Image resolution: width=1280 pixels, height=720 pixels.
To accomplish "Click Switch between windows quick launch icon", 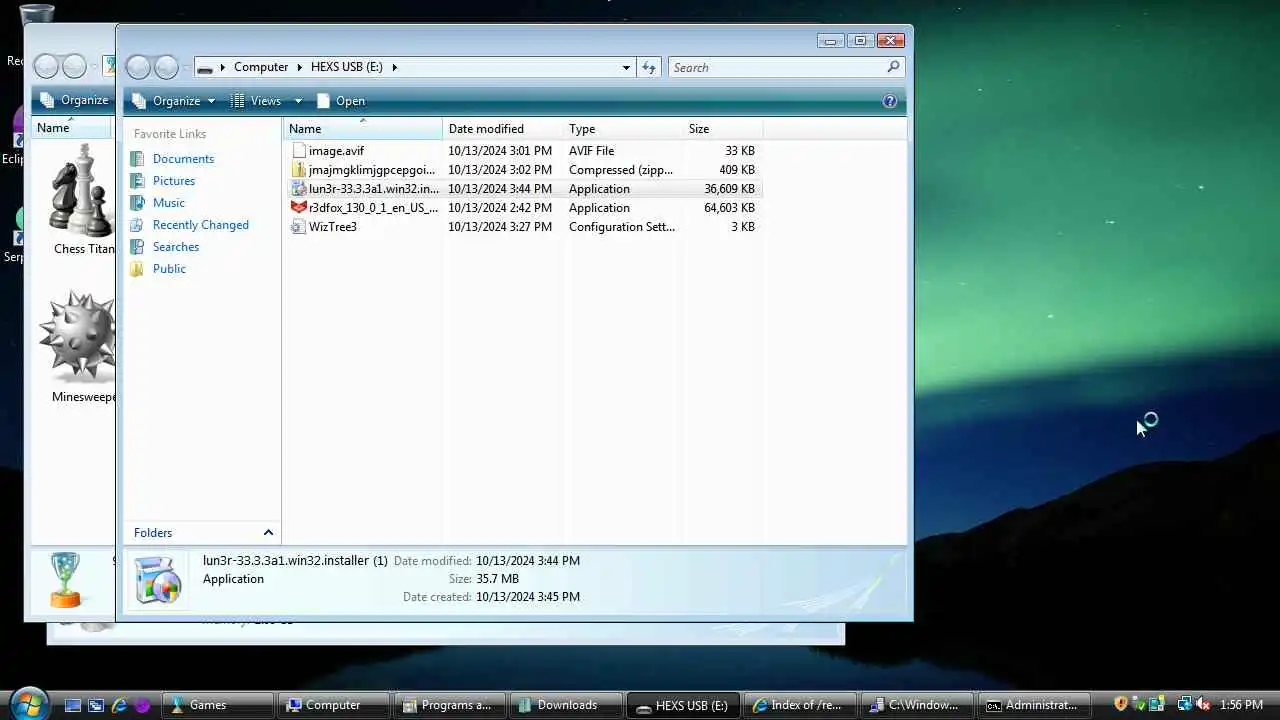I will click(96, 705).
